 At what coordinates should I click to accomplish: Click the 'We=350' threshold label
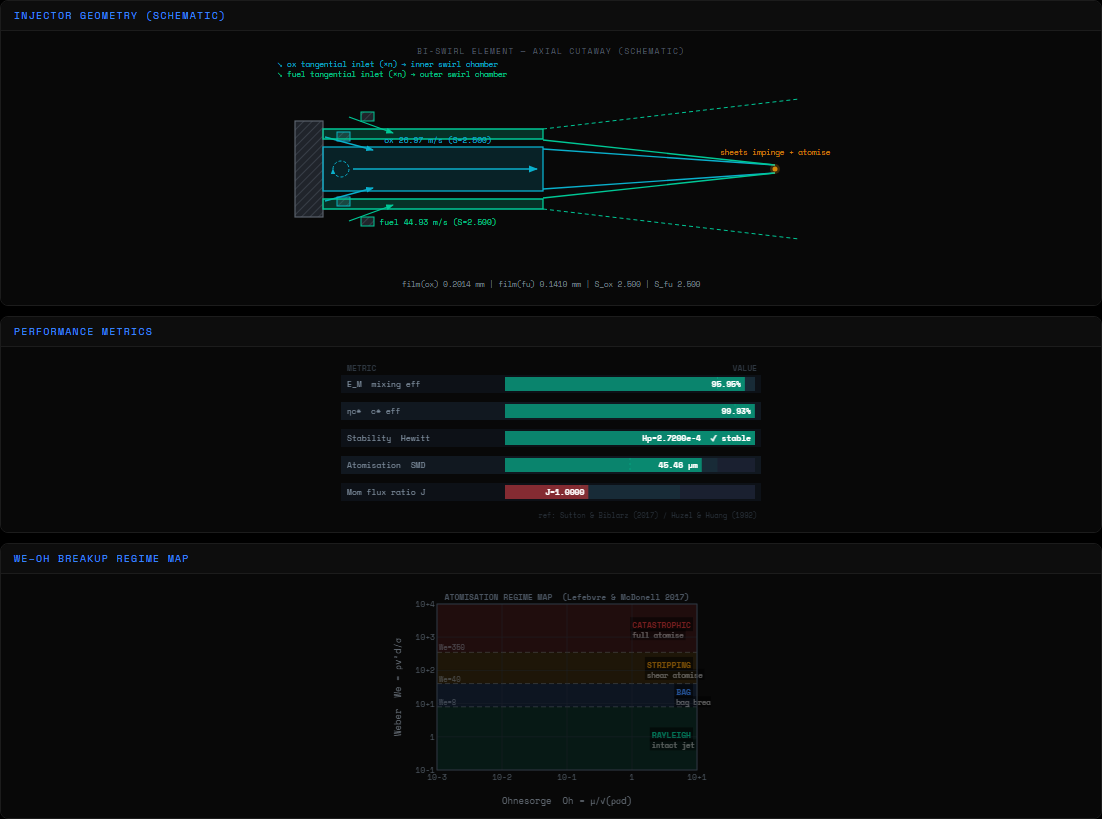coord(452,647)
